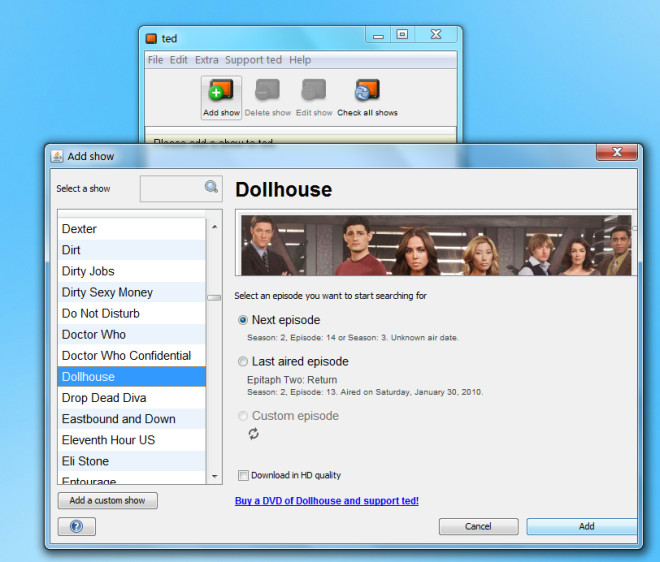Open the Edit menu in ted
660x562 pixels.
point(178,60)
